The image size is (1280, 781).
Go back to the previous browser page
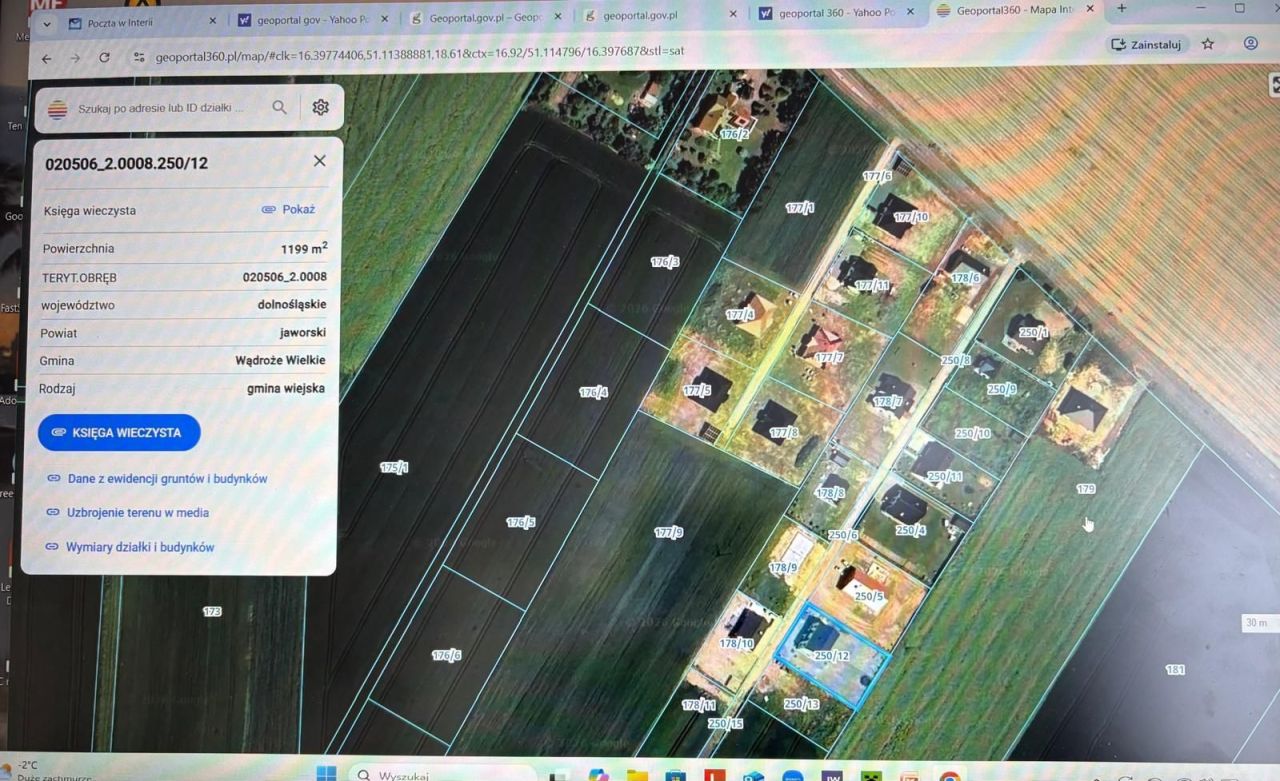(x=46, y=59)
